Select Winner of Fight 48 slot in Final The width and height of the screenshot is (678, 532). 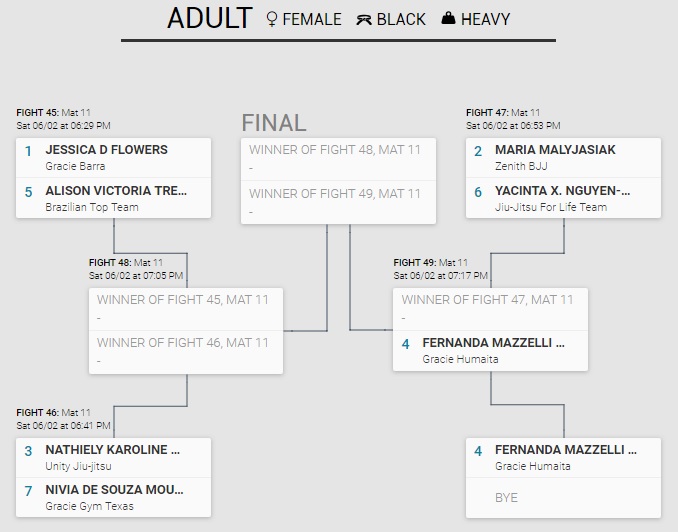tap(338, 159)
